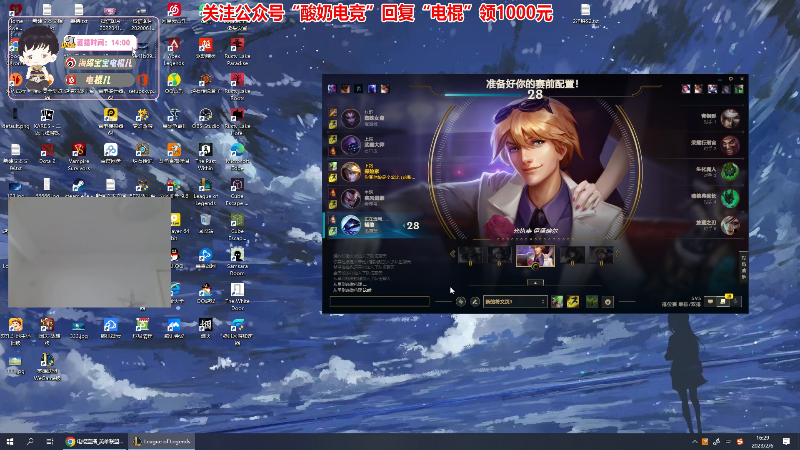Click first enemy champion portrait on right
The image size is (800, 450).
pos(730,118)
